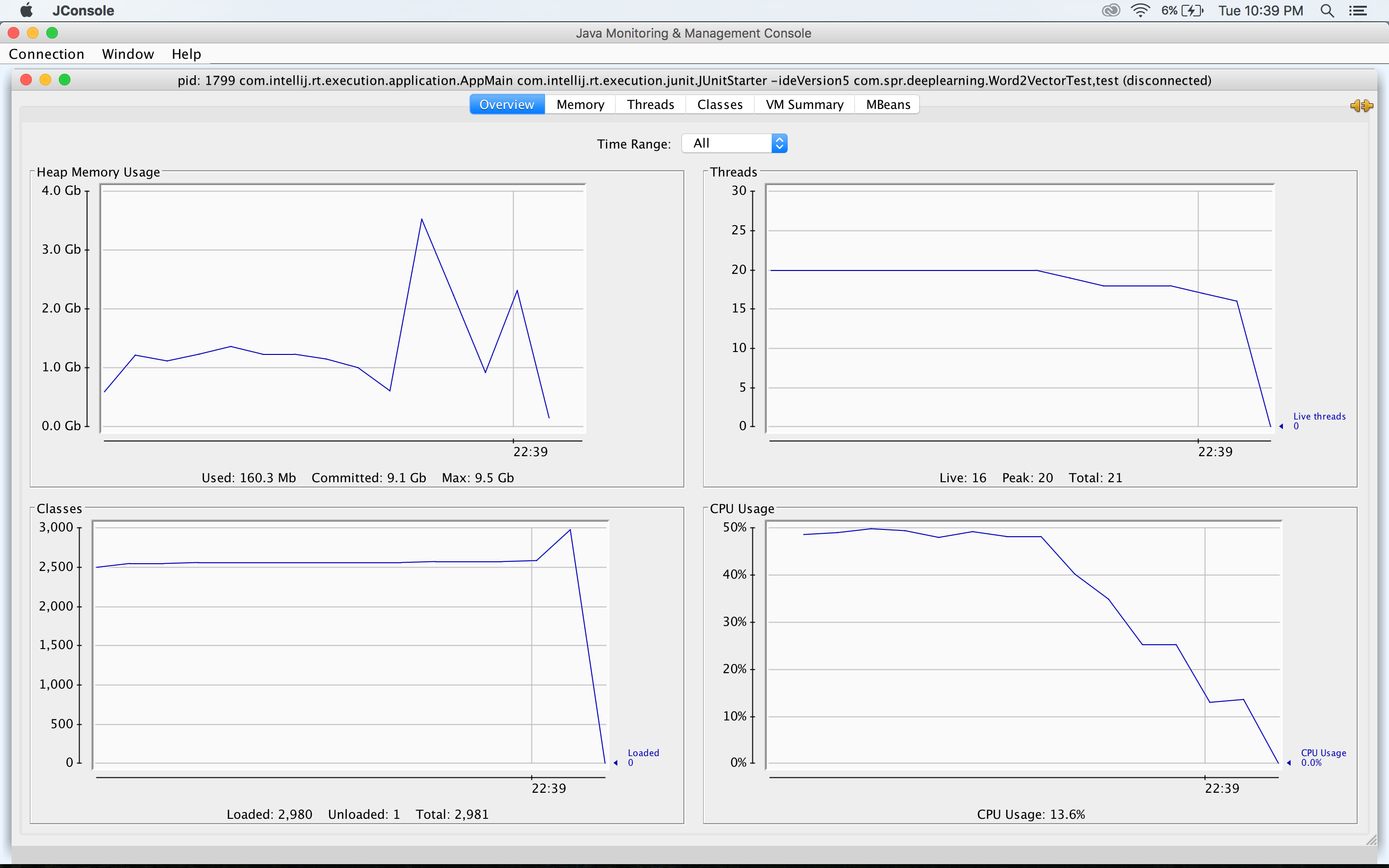Maximize the pid 1799 internal window

pyautogui.click(x=65, y=80)
